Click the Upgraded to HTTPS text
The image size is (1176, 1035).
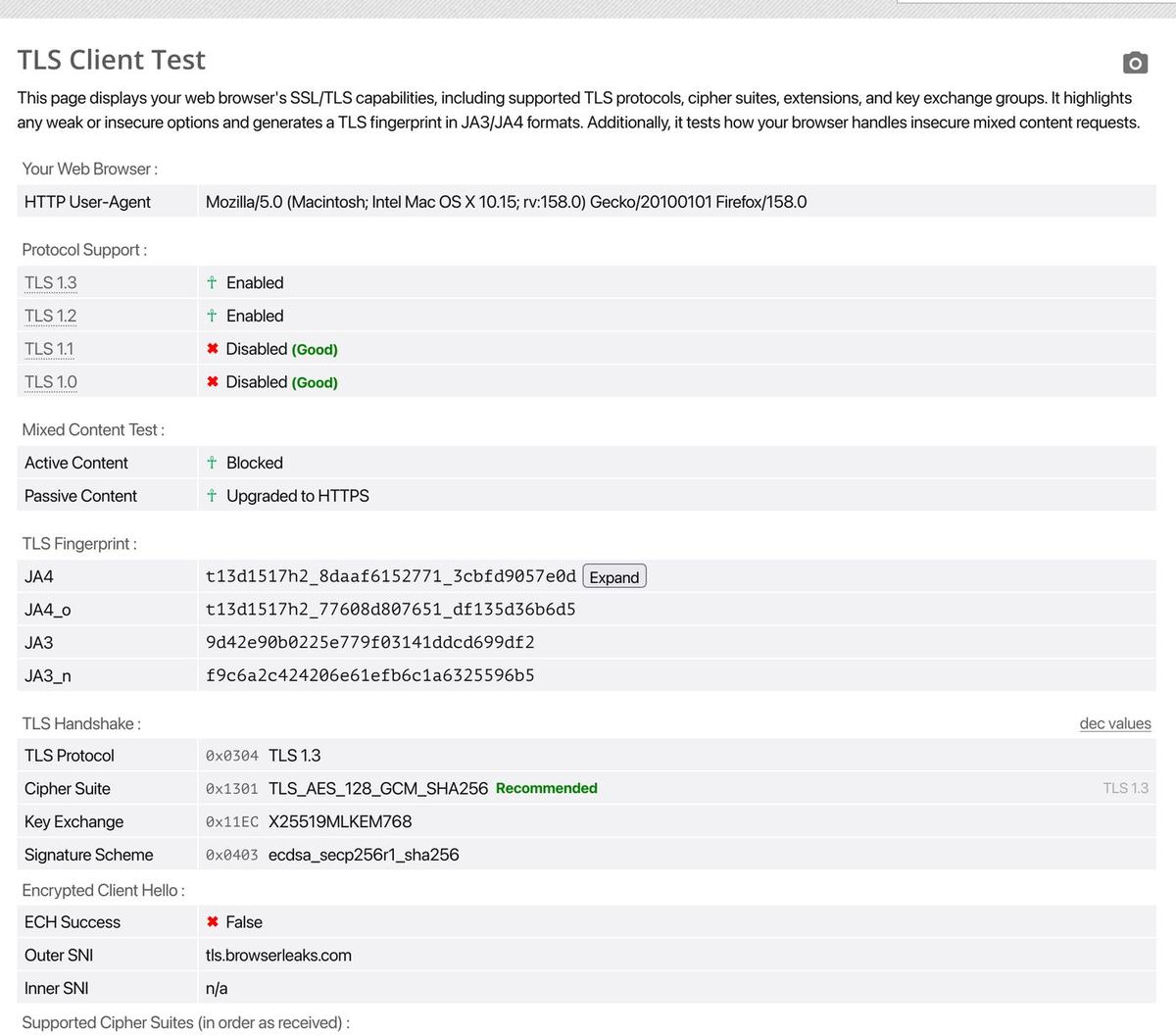click(298, 496)
